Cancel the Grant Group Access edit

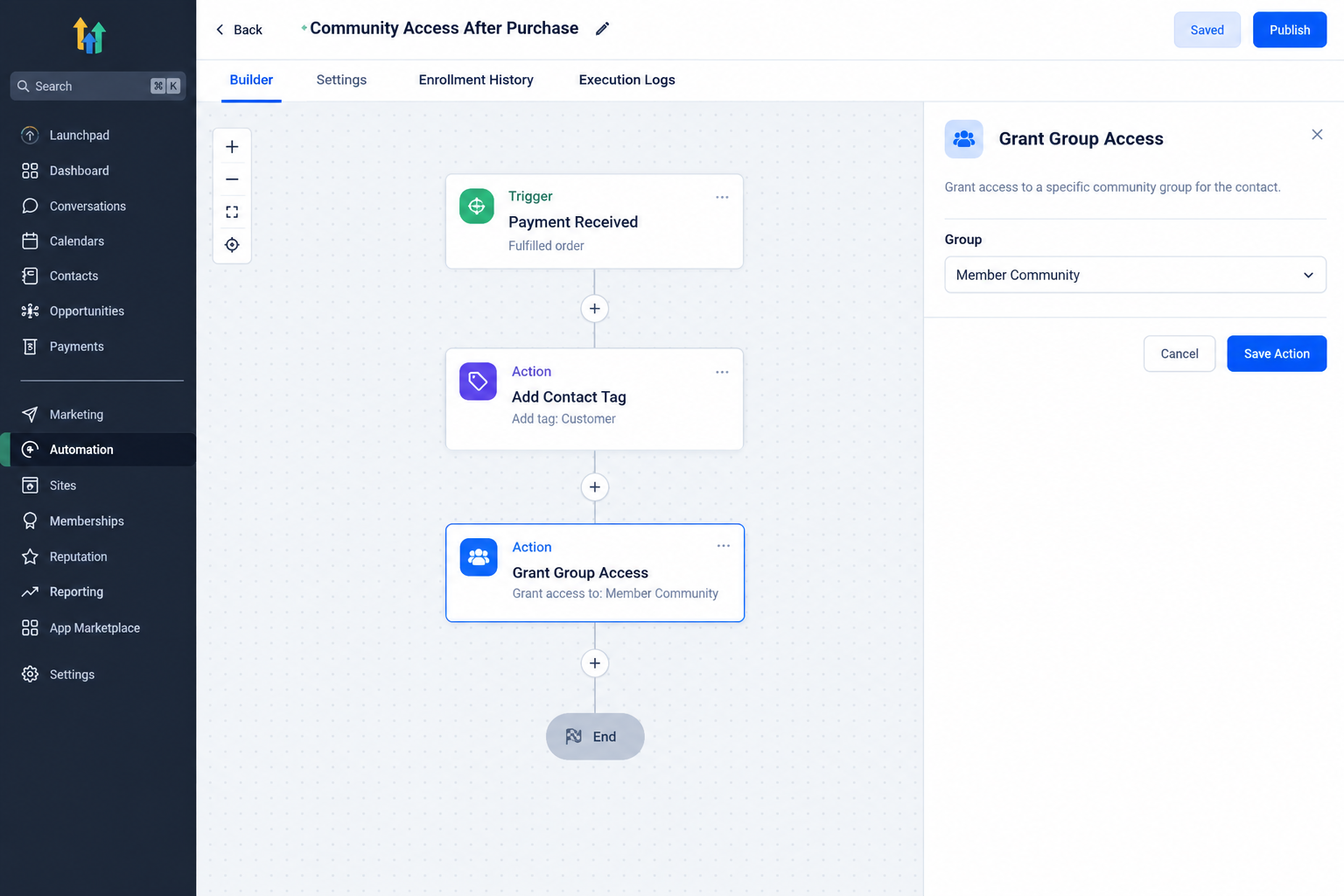(1179, 353)
